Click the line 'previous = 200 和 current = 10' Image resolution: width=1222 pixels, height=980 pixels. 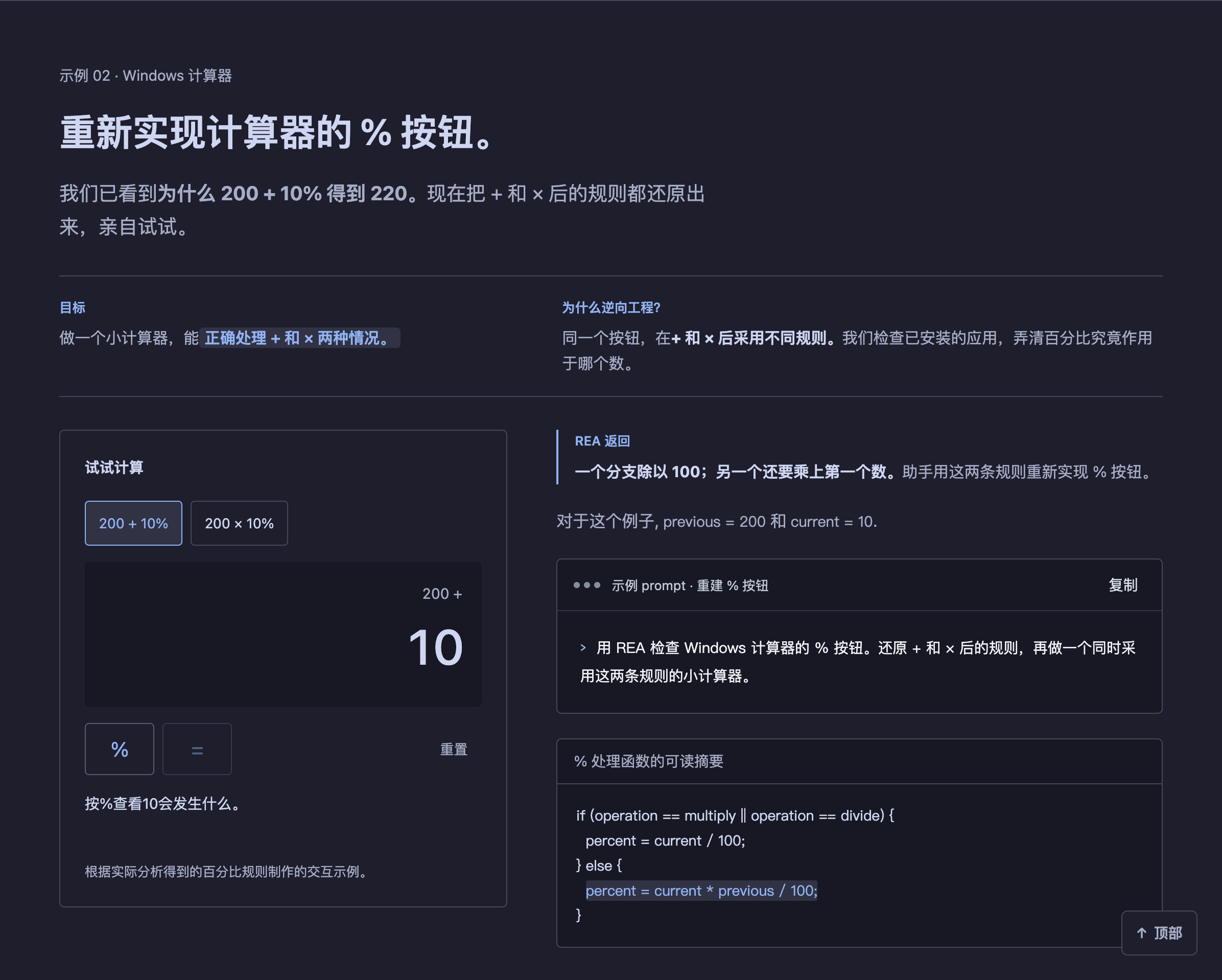(770, 522)
